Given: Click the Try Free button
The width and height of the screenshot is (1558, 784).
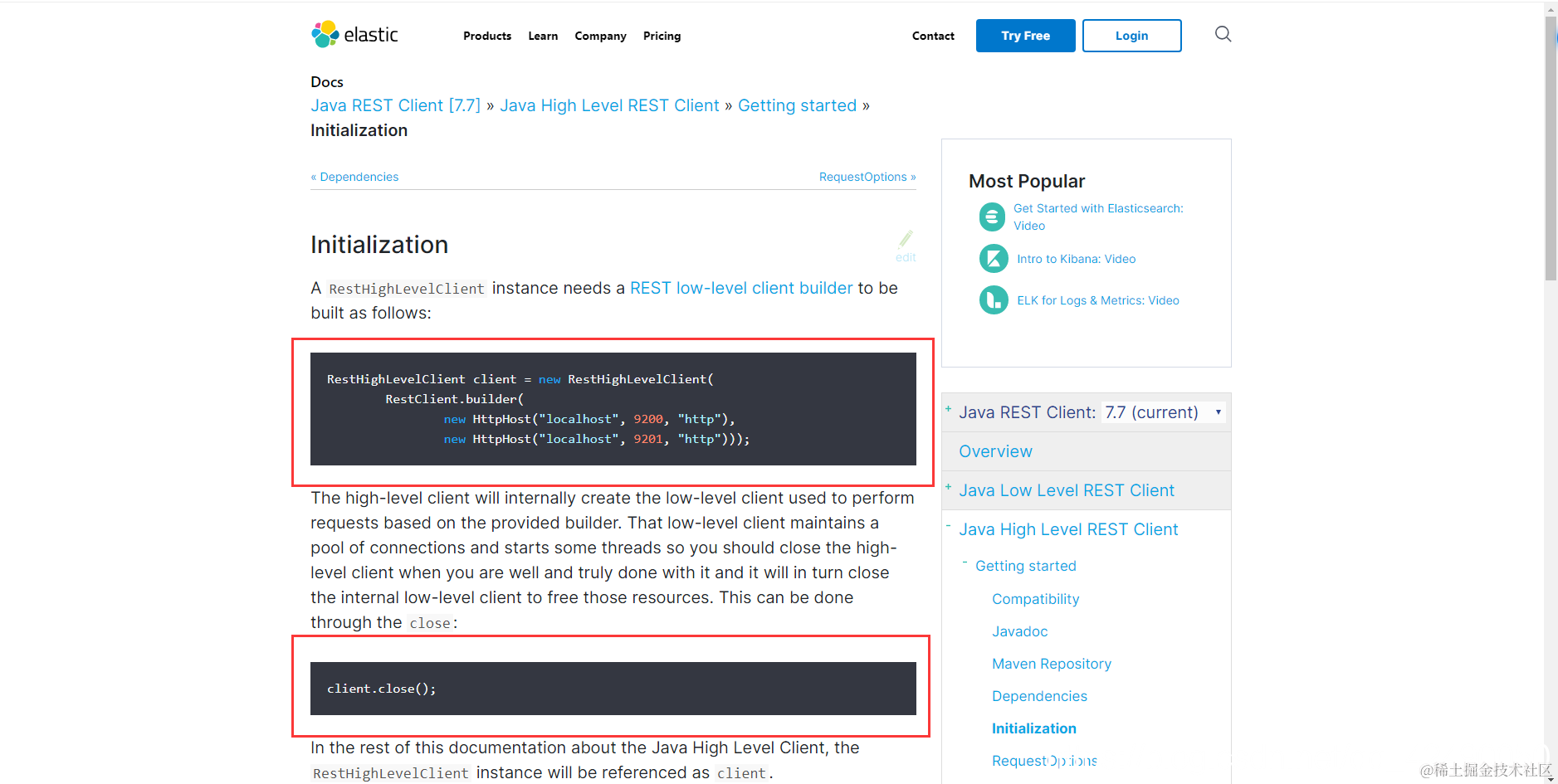Looking at the screenshot, I should coord(1025,36).
